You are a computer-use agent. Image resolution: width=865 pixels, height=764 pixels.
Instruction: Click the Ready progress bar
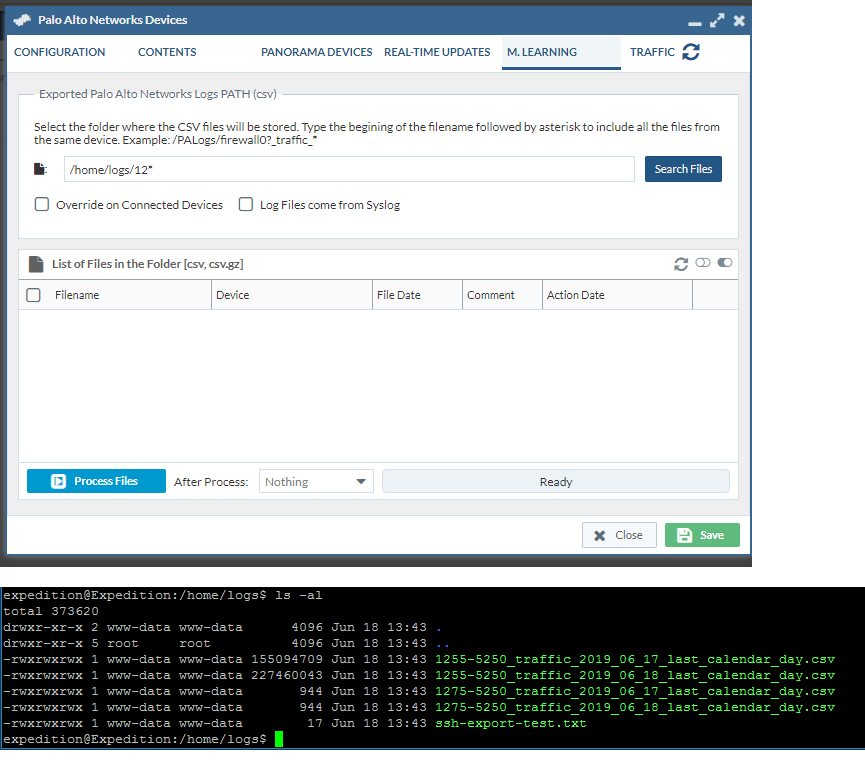pyautogui.click(x=555, y=482)
